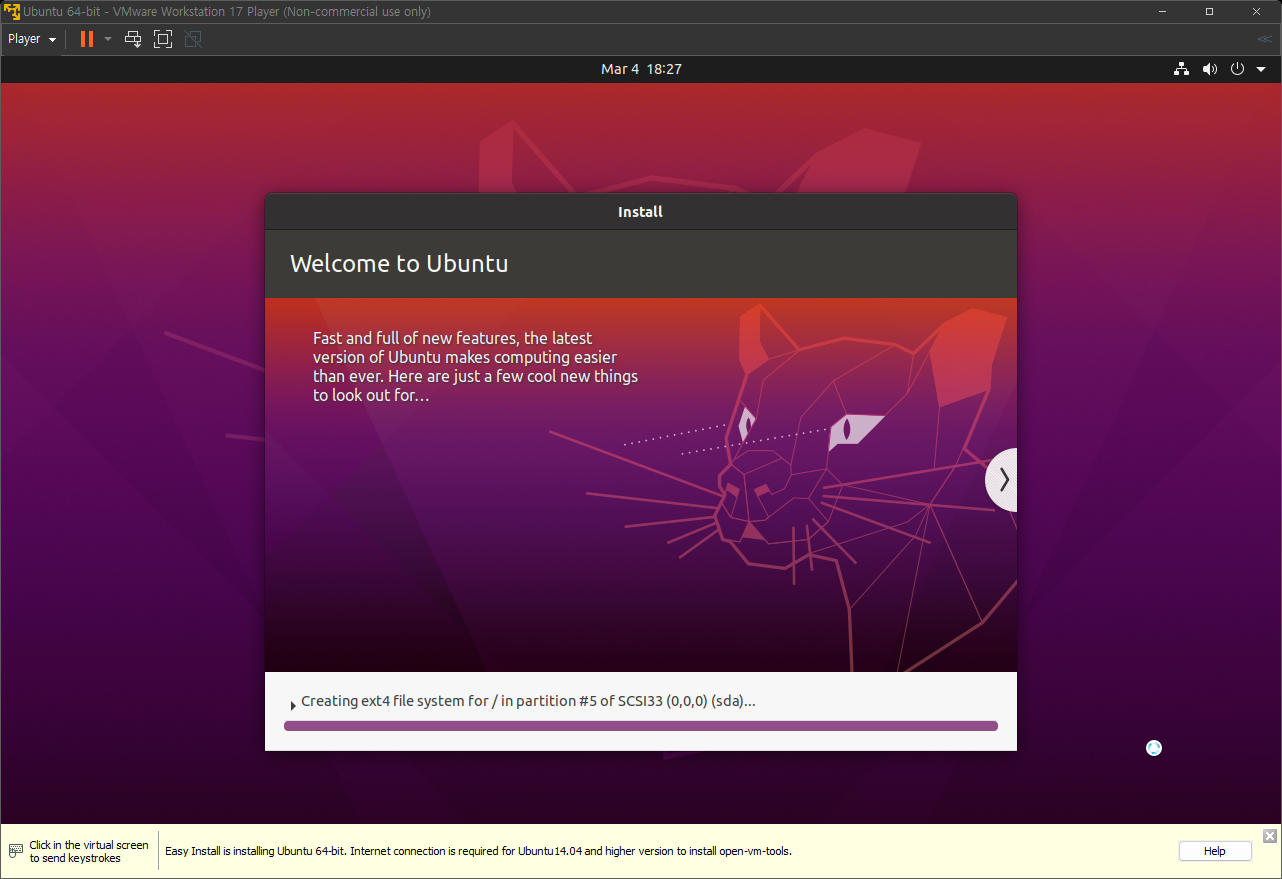Minimize the VMware Player window
1282x879 pixels.
point(1163,12)
